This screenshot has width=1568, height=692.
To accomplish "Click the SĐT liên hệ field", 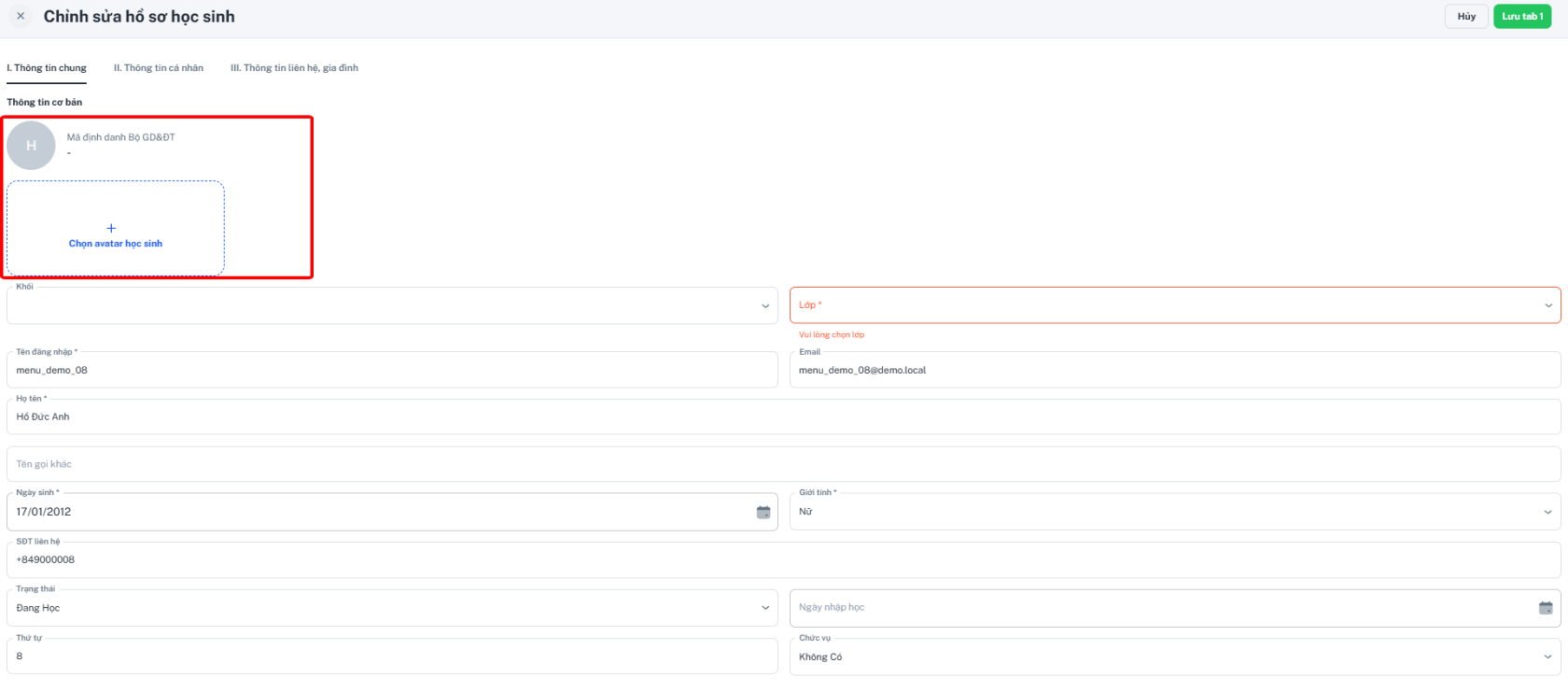I will coord(784,559).
